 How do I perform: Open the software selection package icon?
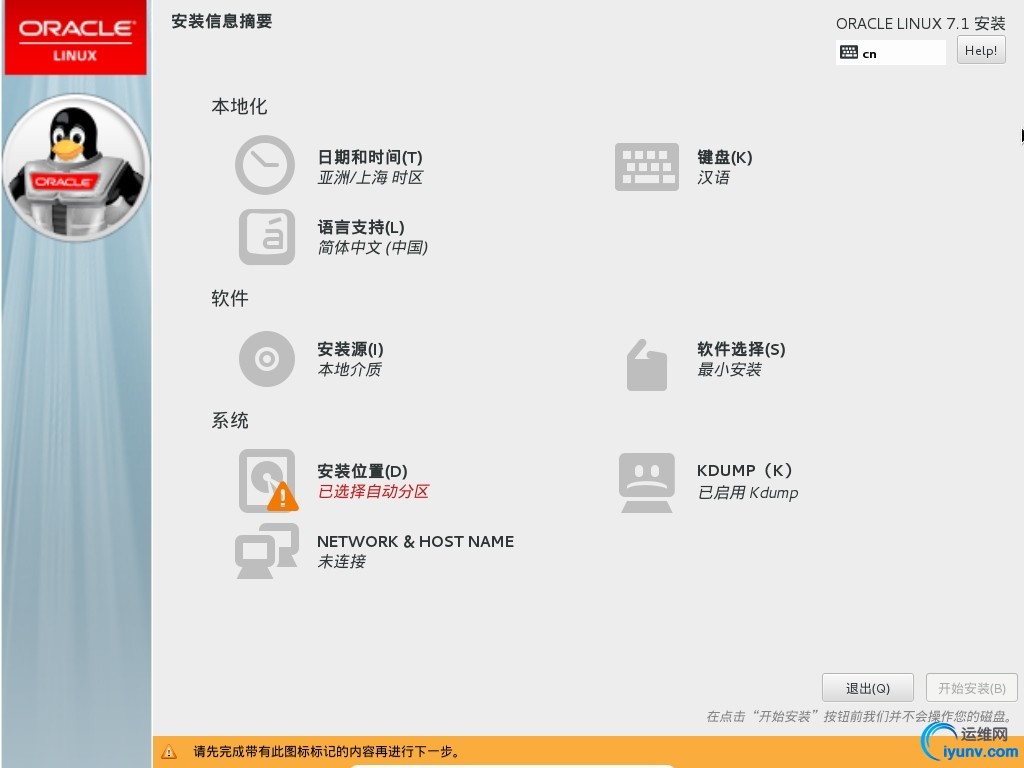[647, 365]
